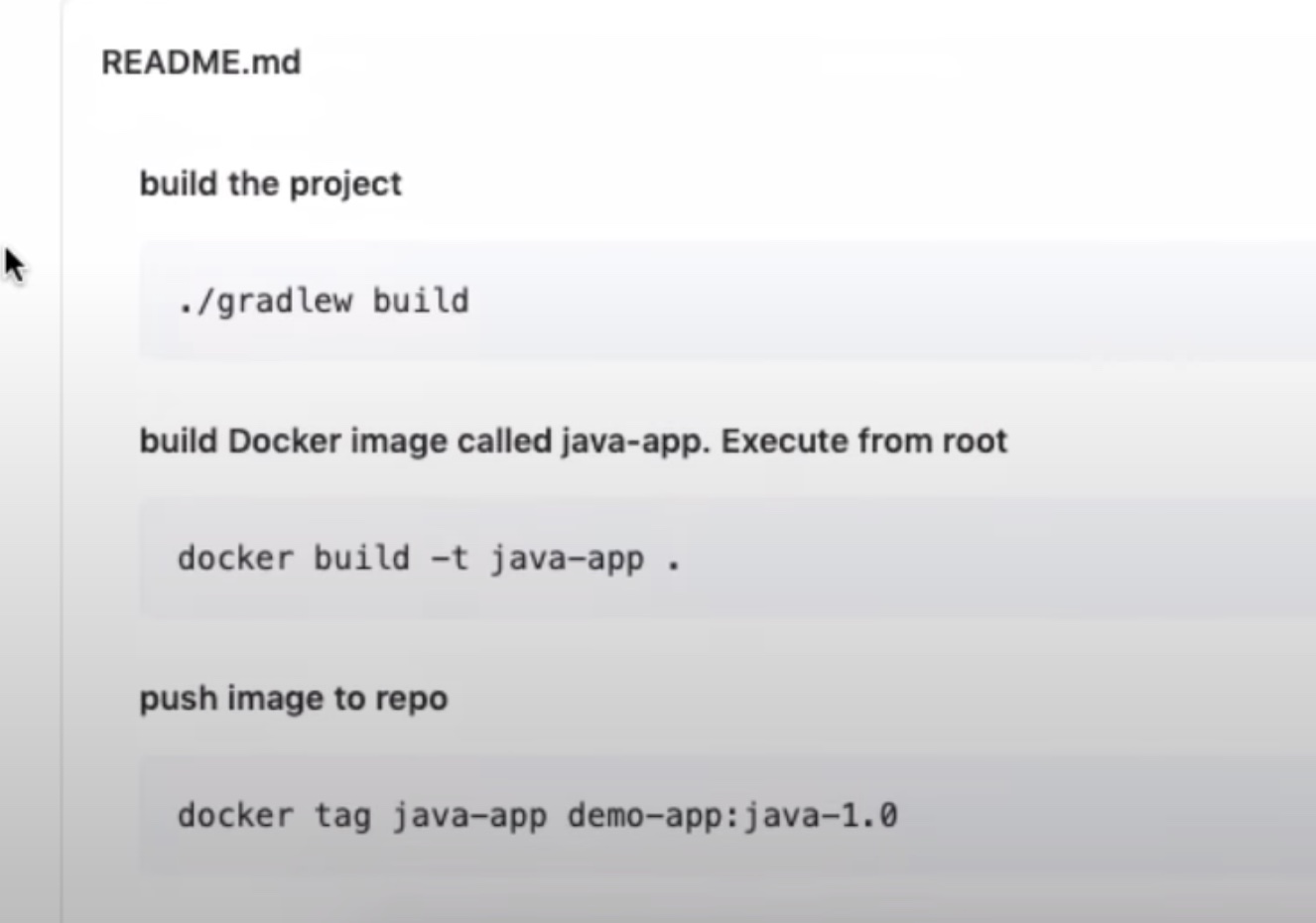Click the 'build the project' heading
Screen dimensions: 1316x923
[270, 185]
